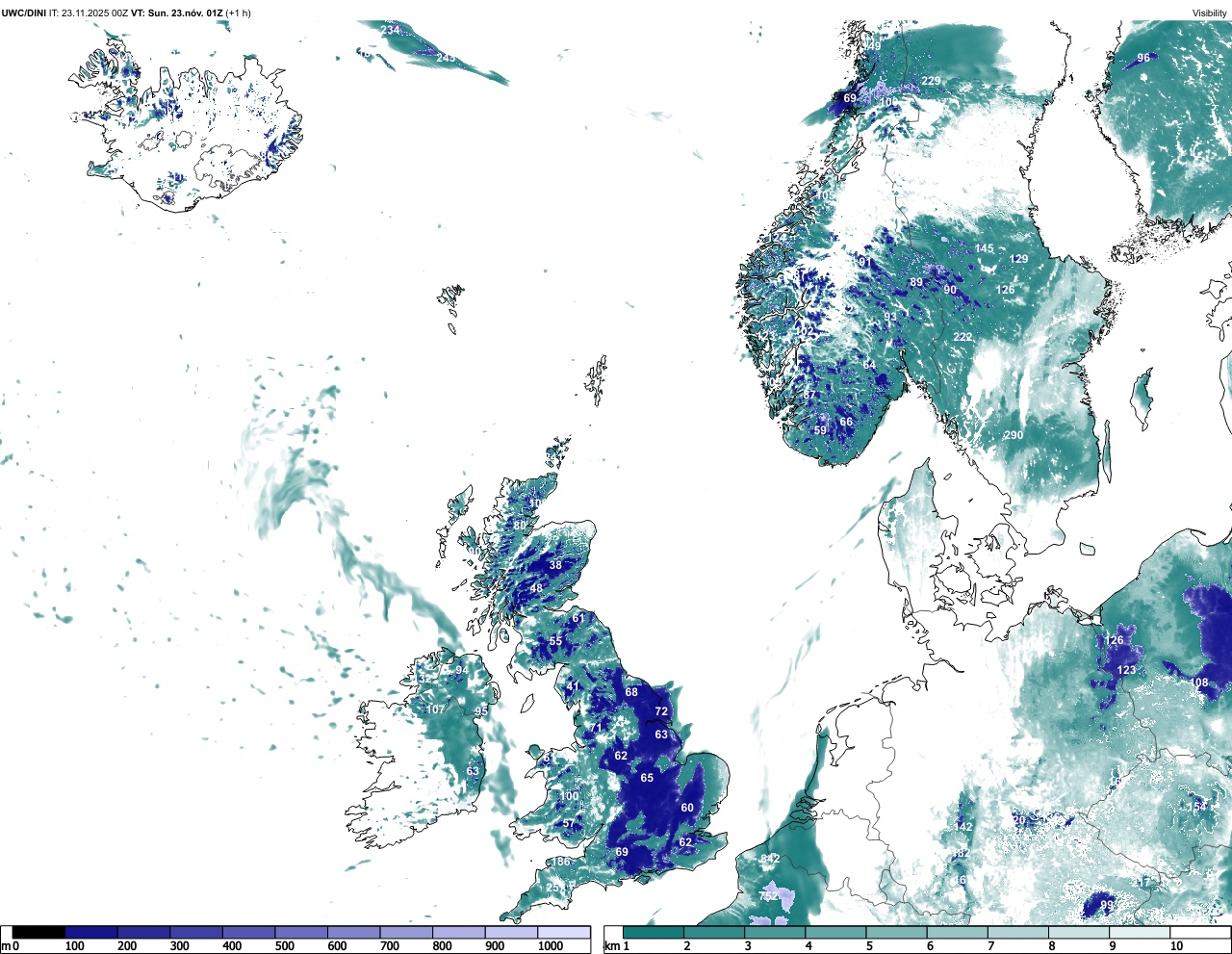
Task: Click the value '145' in Sweden
Action: [x=984, y=248]
